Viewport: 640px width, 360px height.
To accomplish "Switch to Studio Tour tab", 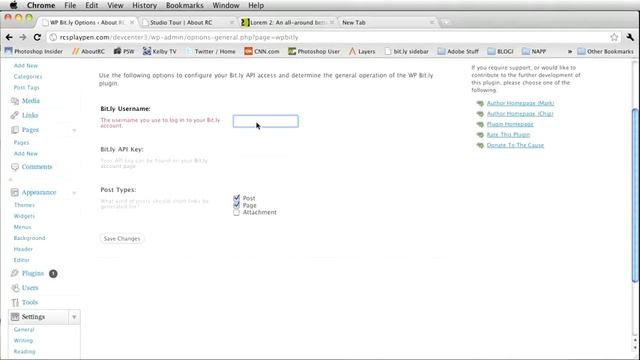I will [x=188, y=22].
